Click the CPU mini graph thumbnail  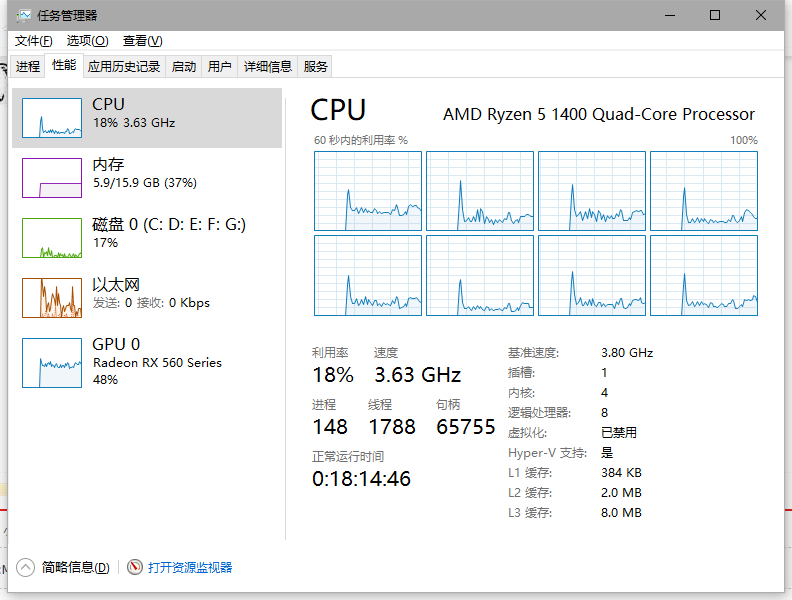[52, 118]
